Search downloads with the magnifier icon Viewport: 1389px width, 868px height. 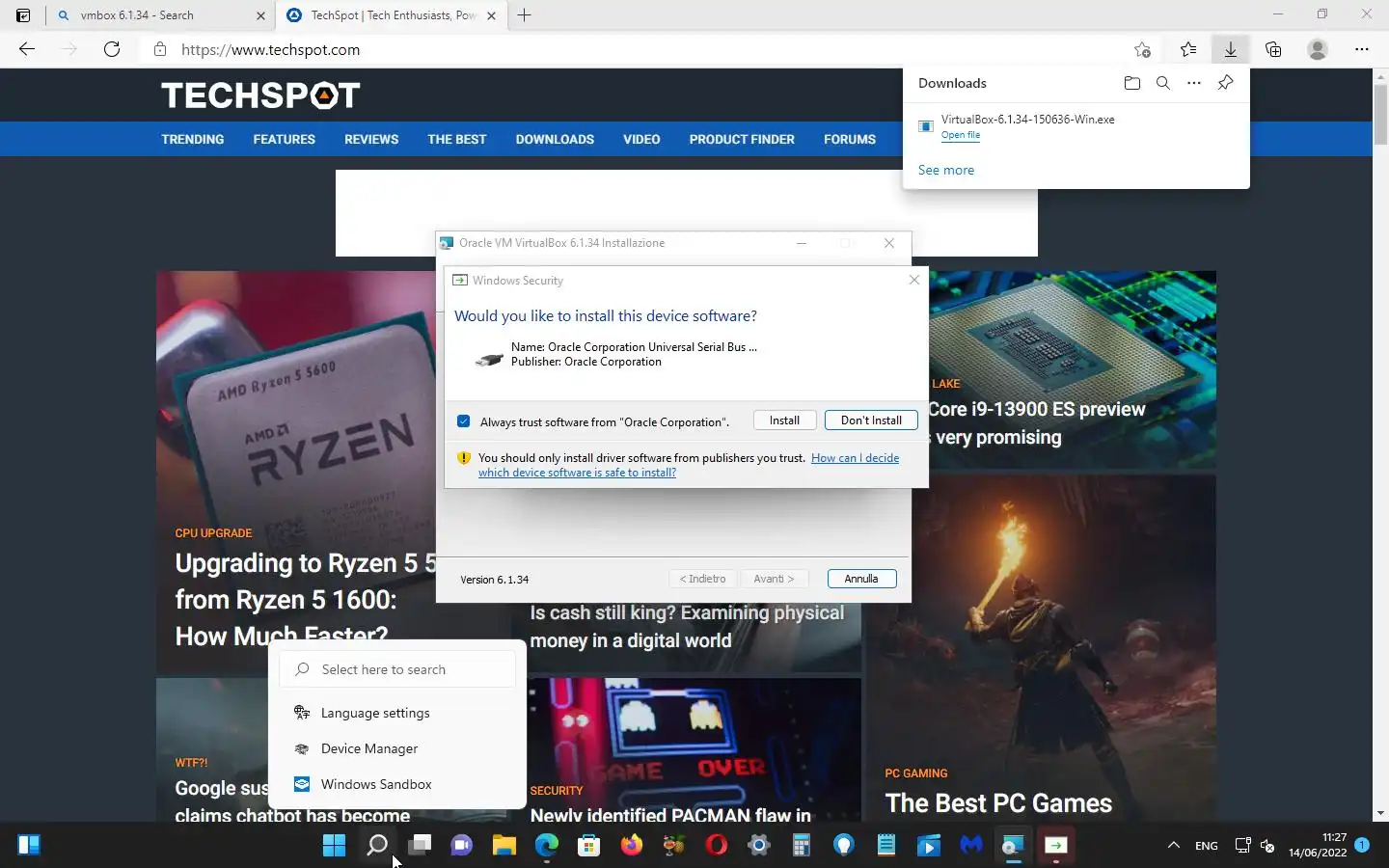[x=1163, y=83]
